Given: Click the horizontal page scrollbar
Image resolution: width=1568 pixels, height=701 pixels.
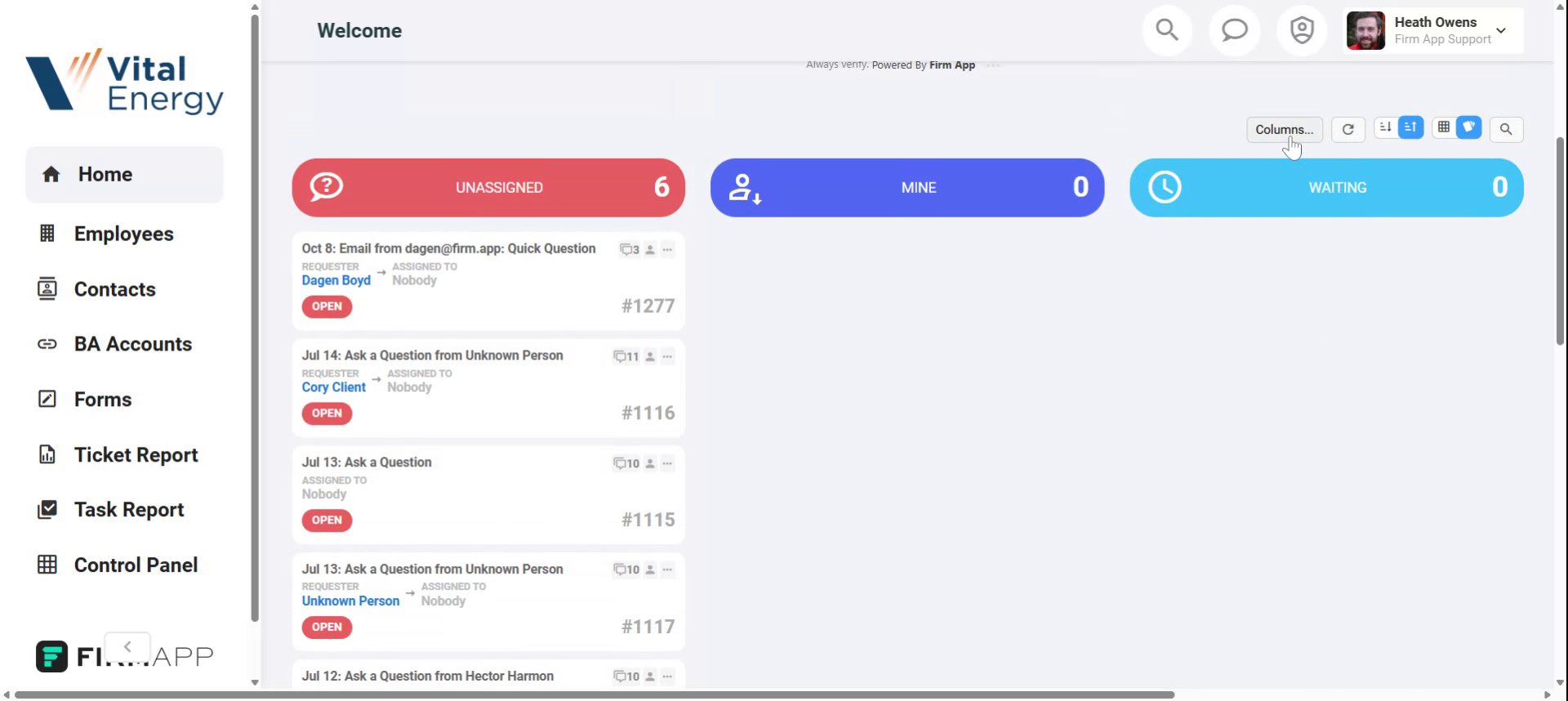Looking at the screenshot, I should pyautogui.click(x=595, y=694).
